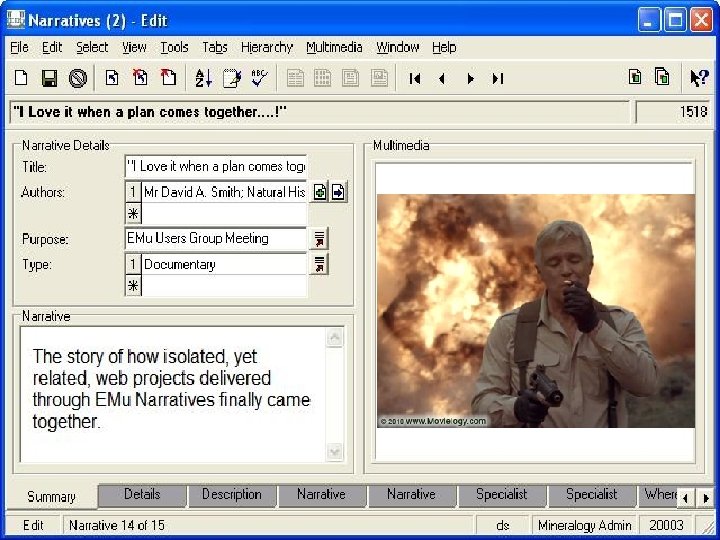Image resolution: width=720 pixels, height=540 pixels.
Task: Click into the Title field
Action: pyautogui.click(x=215, y=166)
